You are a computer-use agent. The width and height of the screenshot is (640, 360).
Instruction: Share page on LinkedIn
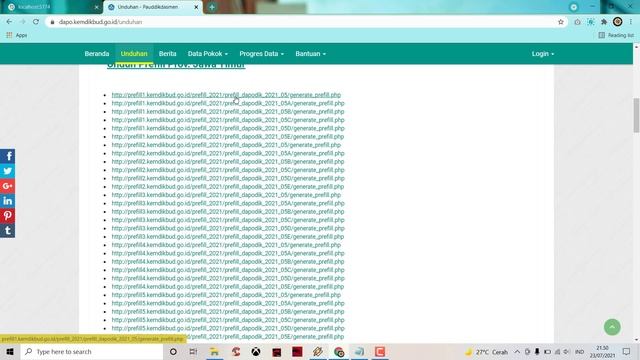coord(7,201)
